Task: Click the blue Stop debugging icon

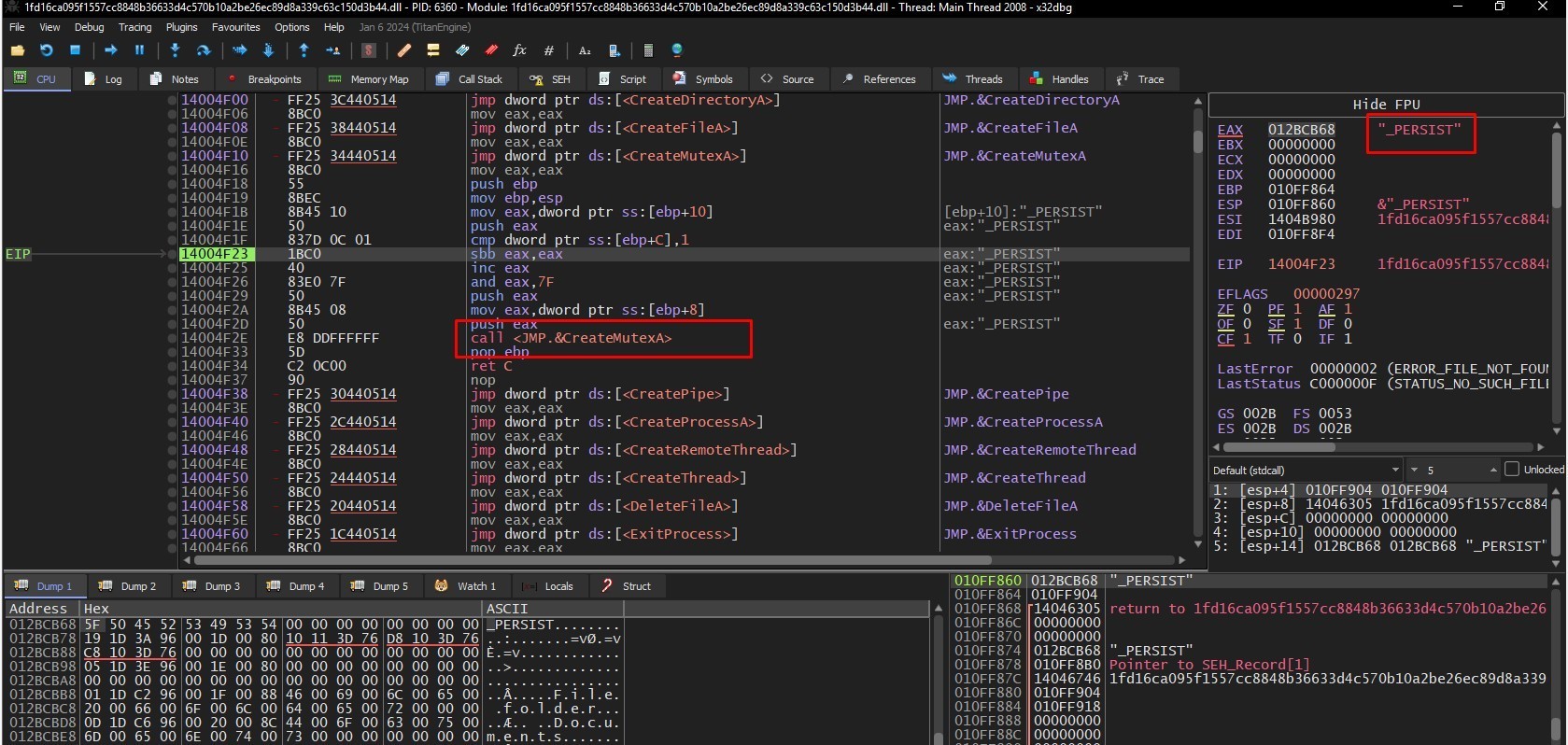Action: (76, 50)
